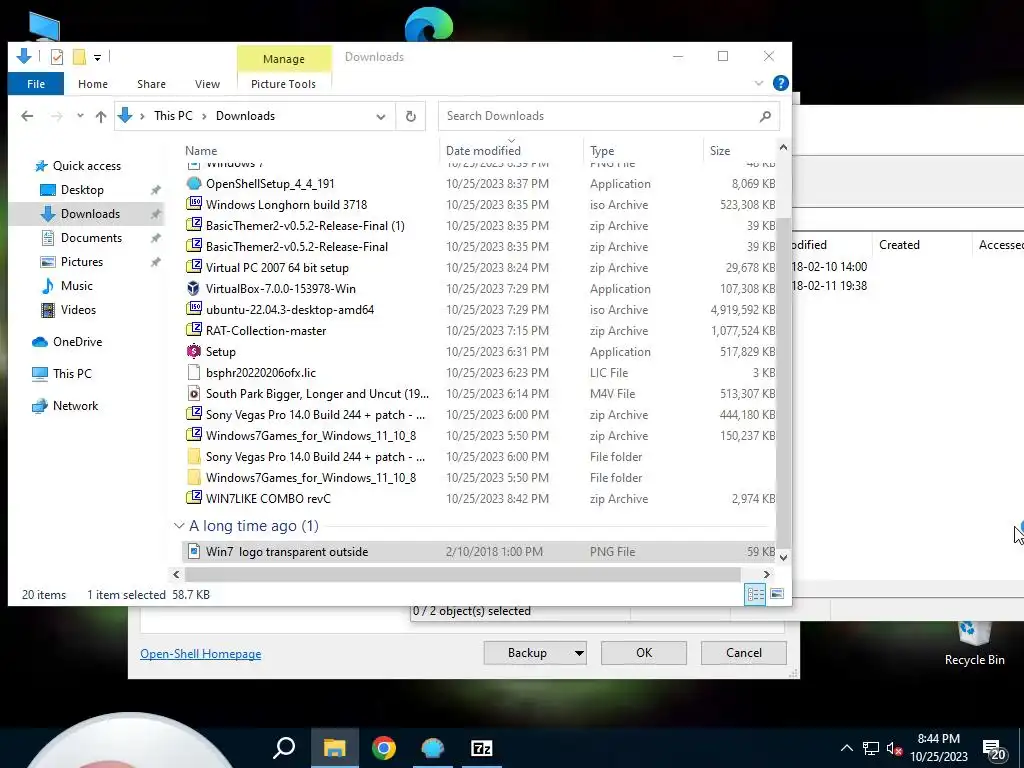Switch to Details view layout icon
The image size is (1024, 768).
tap(756, 594)
